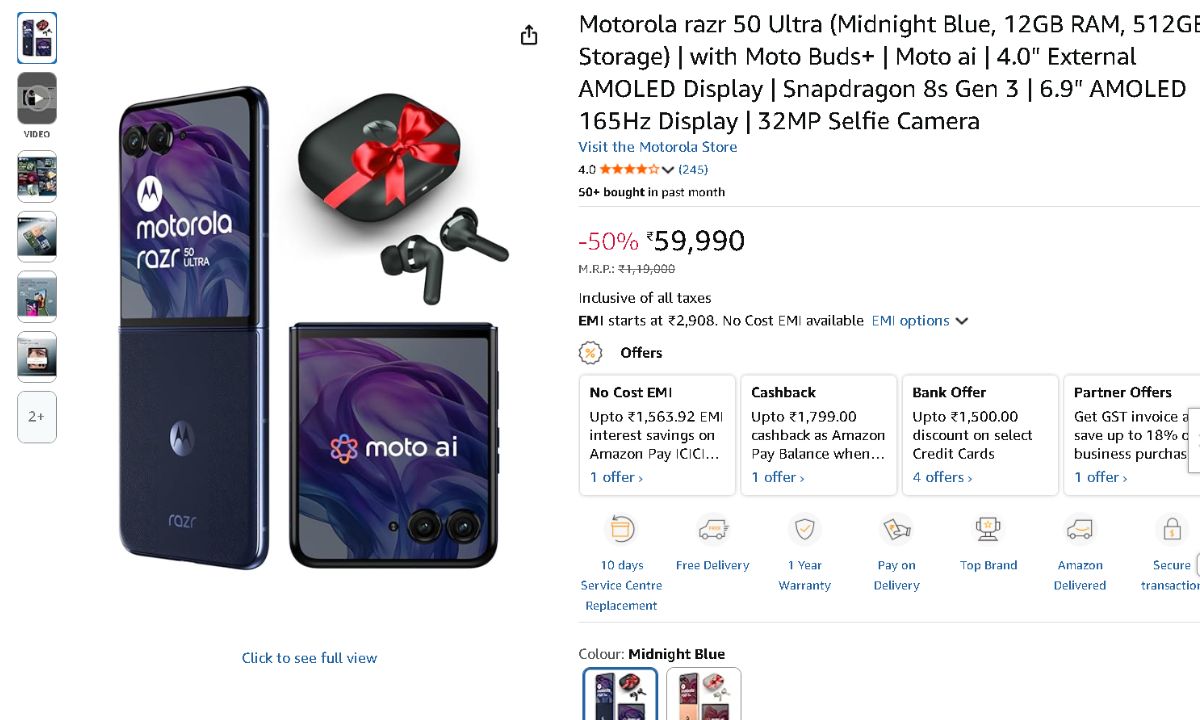Click the Pay on Delivery icon
This screenshot has height=720, width=1200.
coord(896,529)
